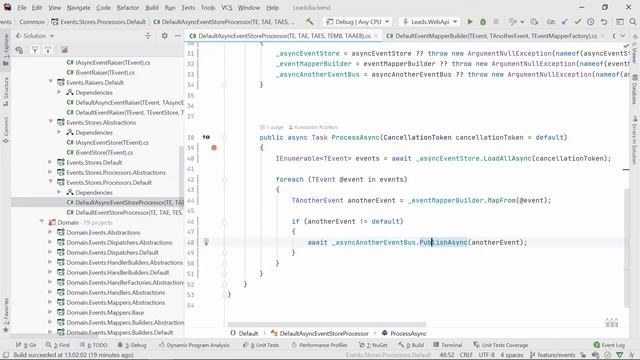The width and height of the screenshot is (640, 360).
Task: Open the Terminal tool window
Action: point(447,345)
